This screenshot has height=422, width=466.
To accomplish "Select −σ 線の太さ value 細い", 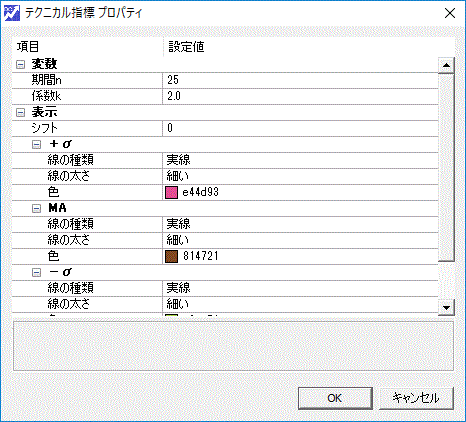I will point(300,304).
